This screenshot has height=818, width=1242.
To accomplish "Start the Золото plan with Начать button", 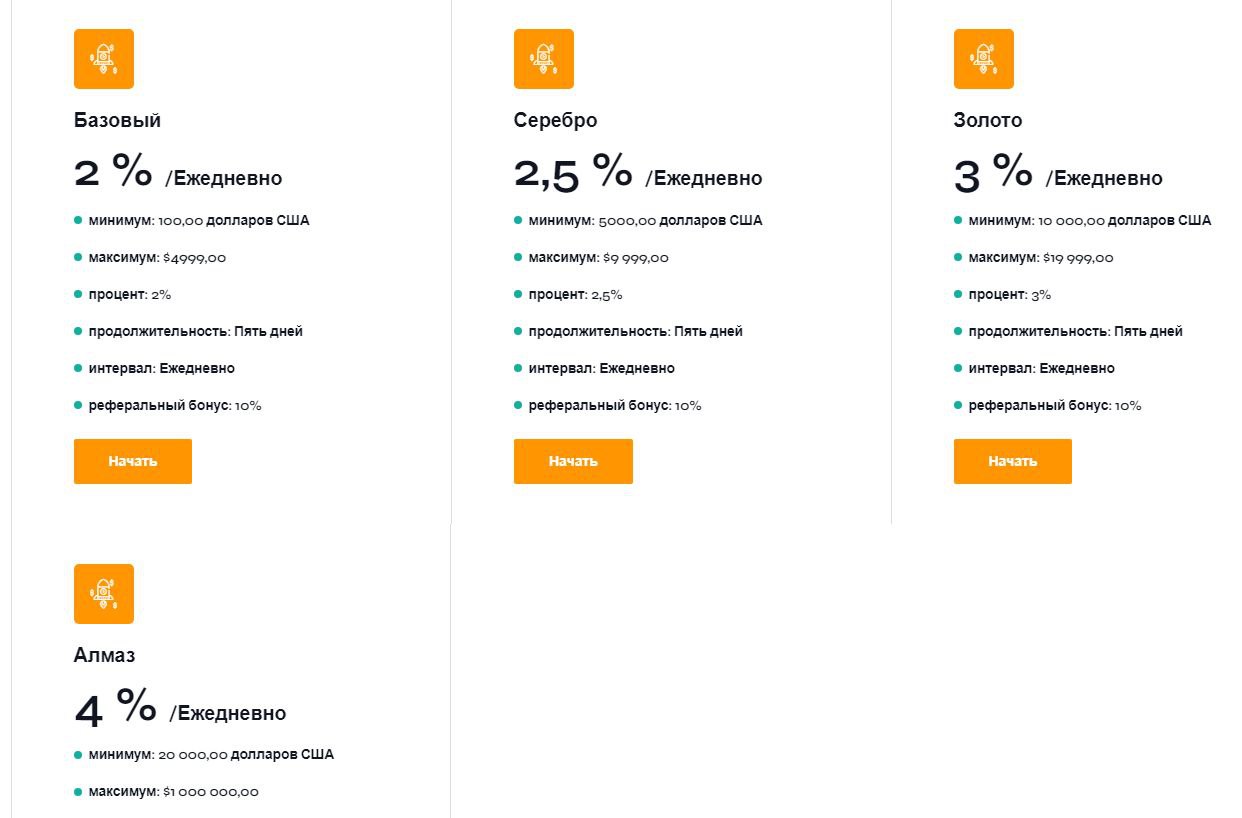I will tap(1013, 461).
